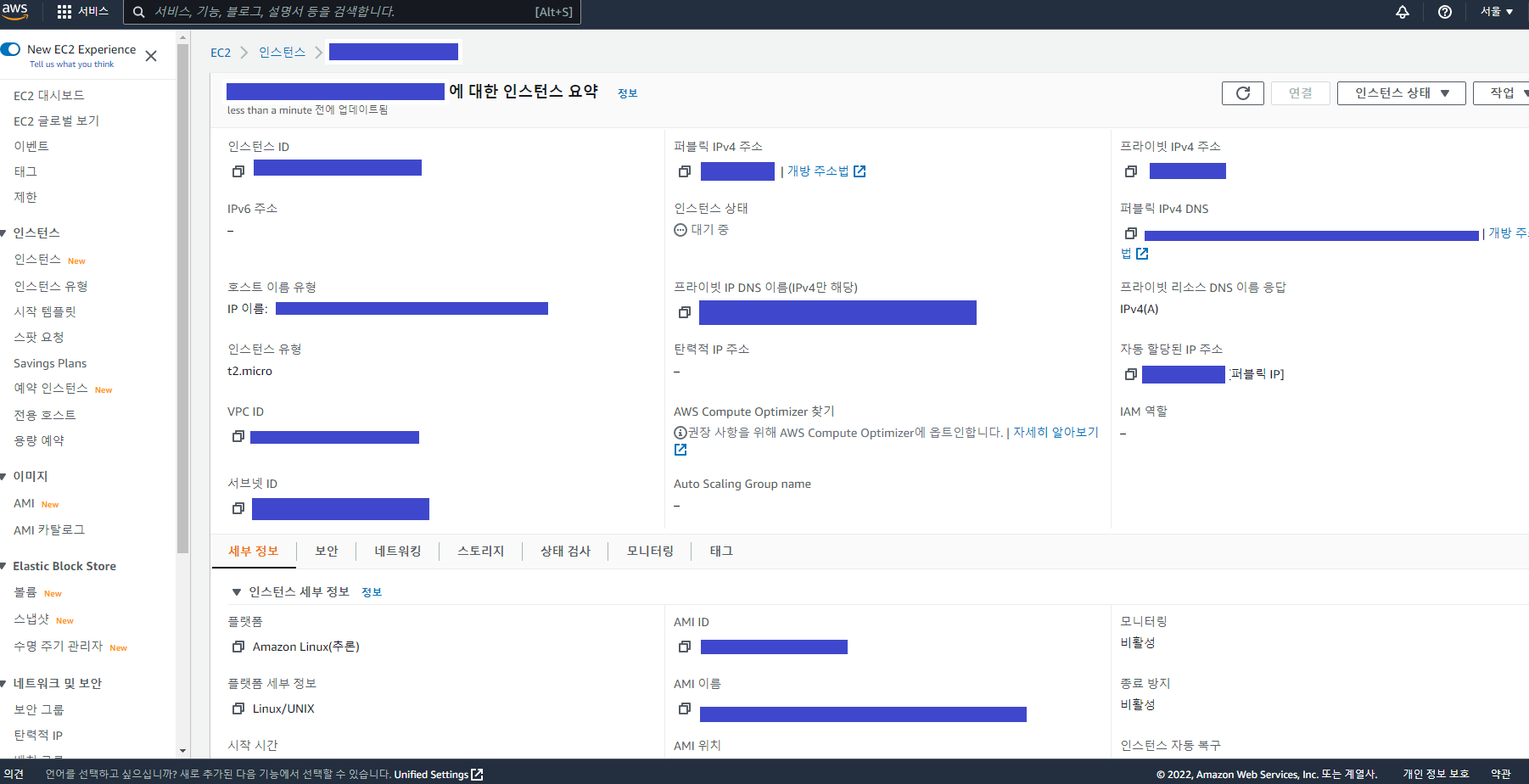The width and height of the screenshot is (1529, 784).
Task: Open Savings Plans in sidebar
Action: click(50, 363)
